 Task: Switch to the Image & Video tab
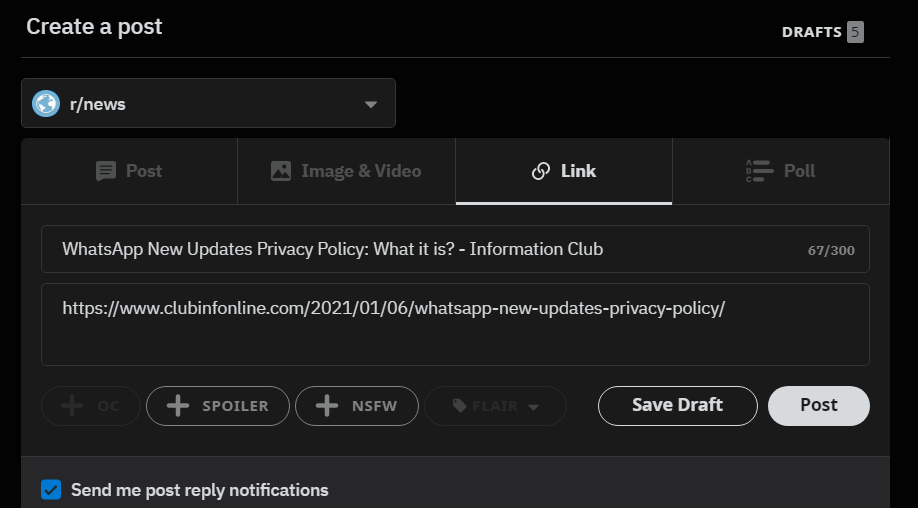click(x=346, y=171)
